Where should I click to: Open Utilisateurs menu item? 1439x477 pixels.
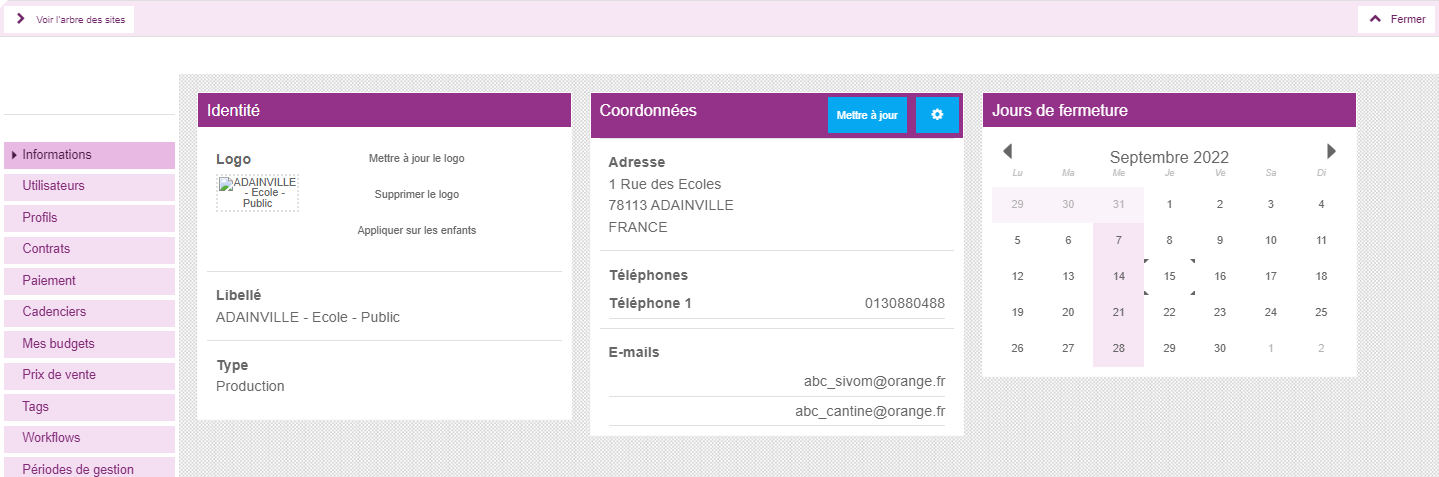pyautogui.click(x=90, y=186)
